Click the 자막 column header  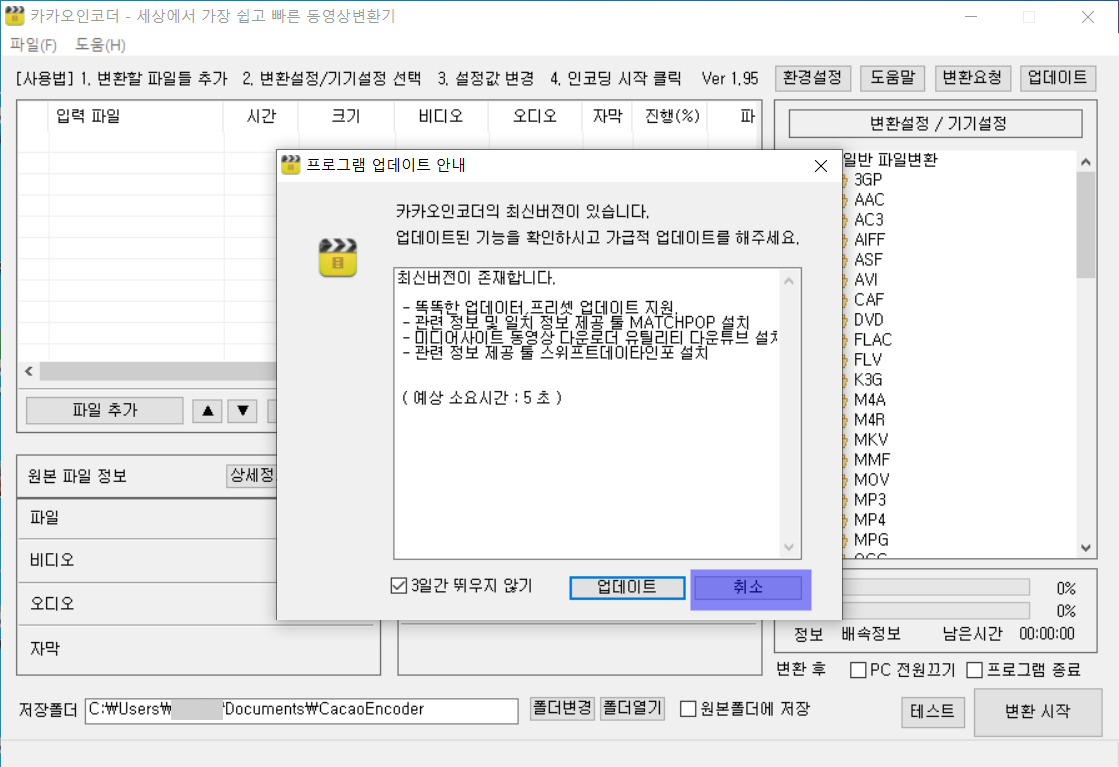(x=607, y=116)
